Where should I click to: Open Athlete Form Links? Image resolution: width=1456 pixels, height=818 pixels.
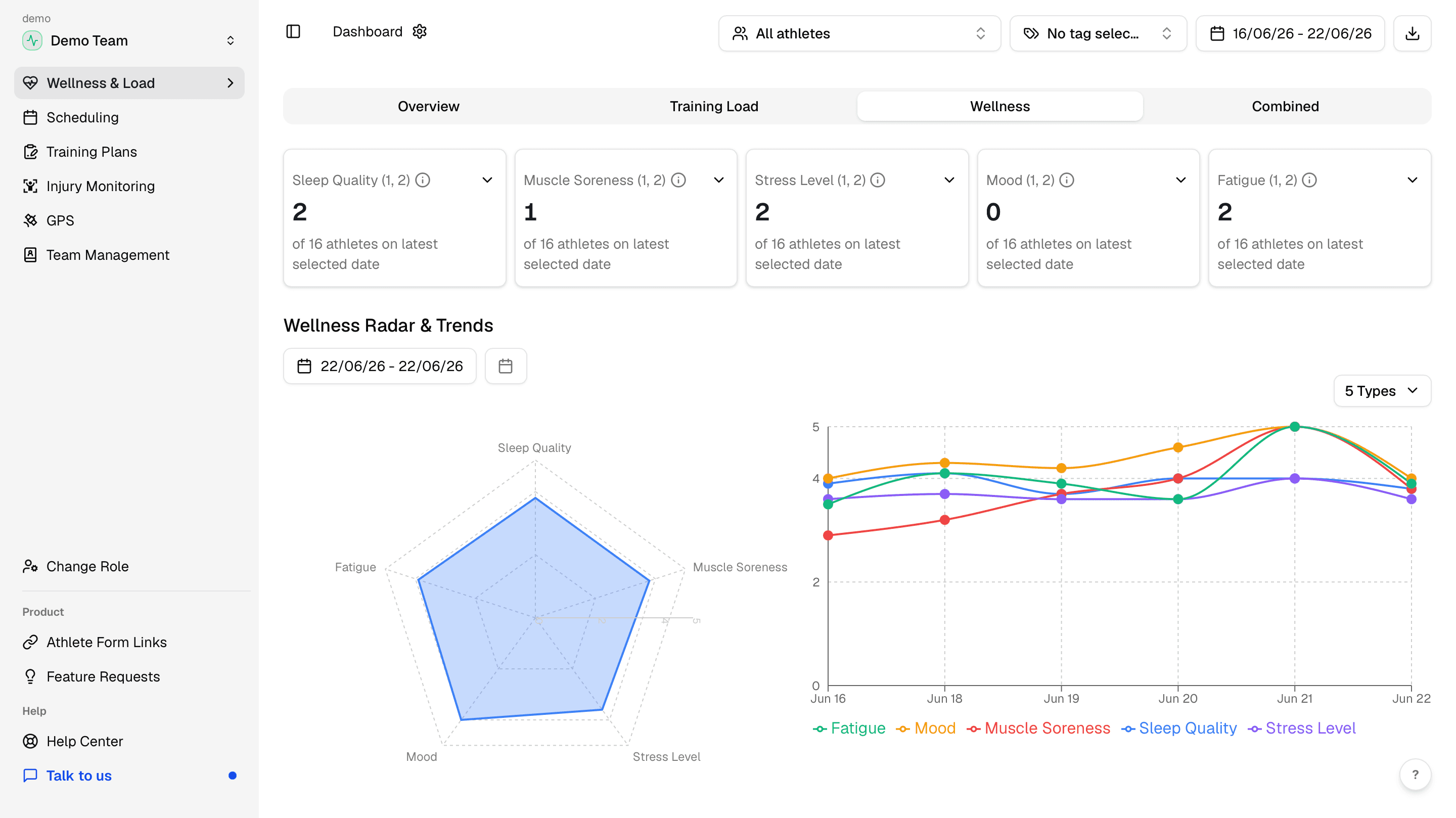click(129, 642)
